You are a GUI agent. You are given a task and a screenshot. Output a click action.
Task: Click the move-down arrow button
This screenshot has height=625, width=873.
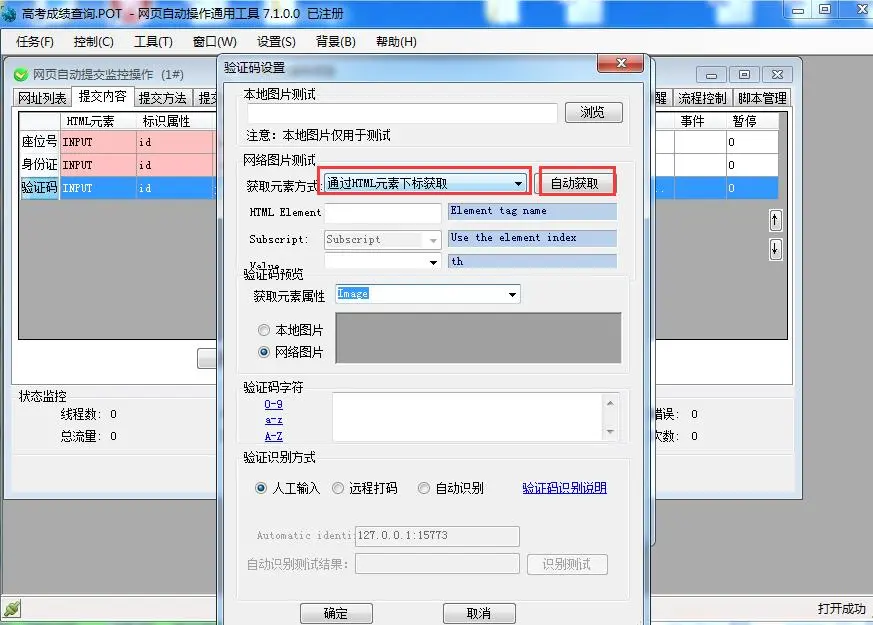(775, 250)
